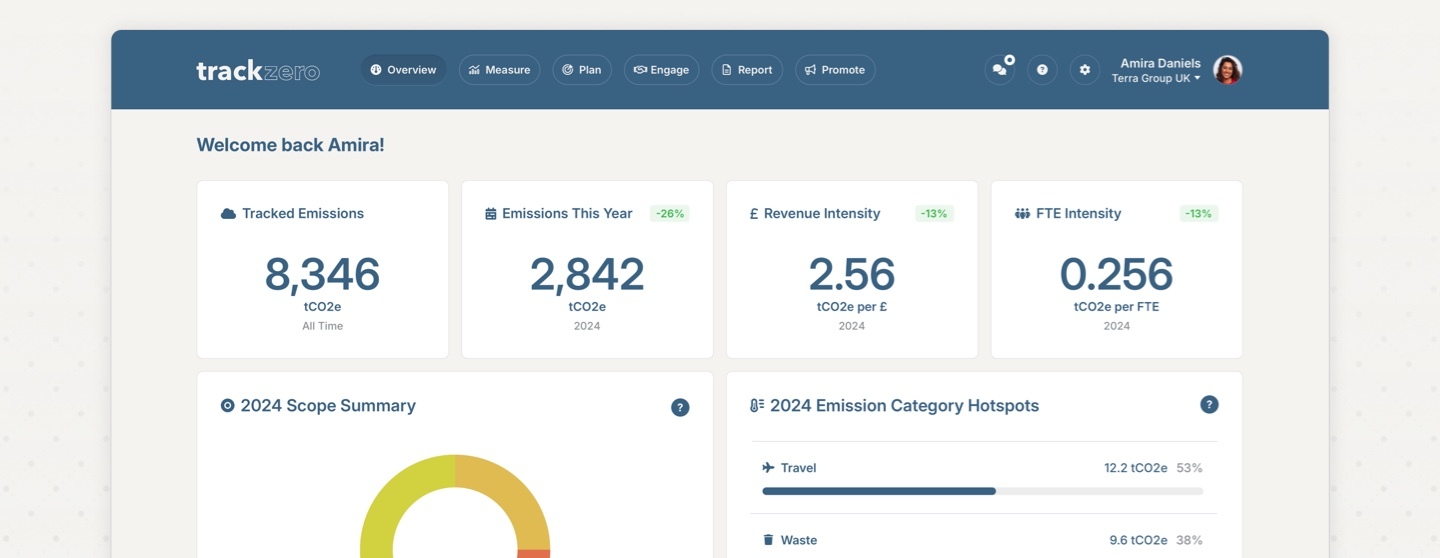The height and width of the screenshot is (558, 1440).
Task: Click Amira Daniels profile avatar
Action: click(x=1227, y=70)
